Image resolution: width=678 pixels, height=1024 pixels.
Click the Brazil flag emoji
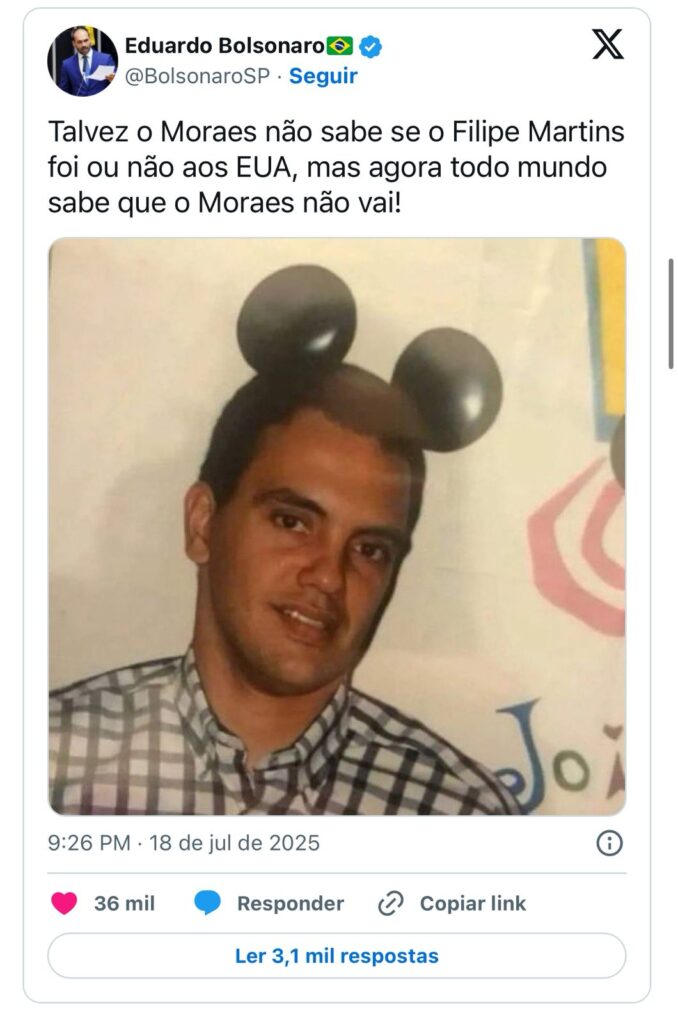[340, 46]
